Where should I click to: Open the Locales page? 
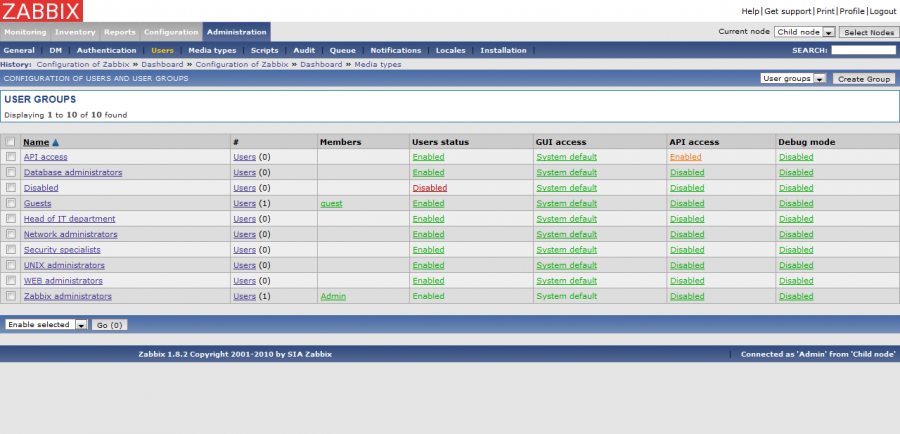451,51
